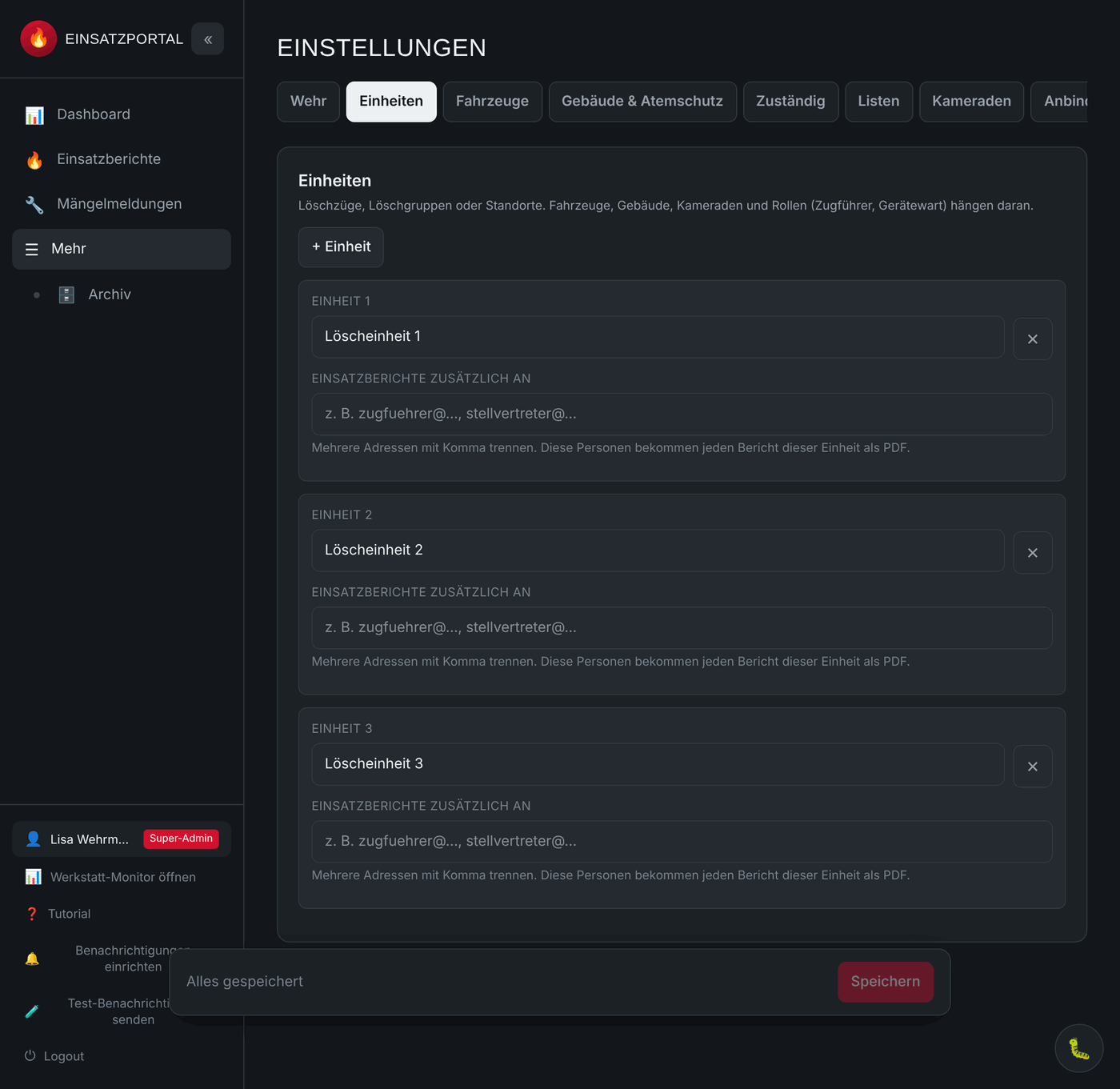
Task: Click the Einheit 3 additional email recipients field
Action: tap(682, 842)
